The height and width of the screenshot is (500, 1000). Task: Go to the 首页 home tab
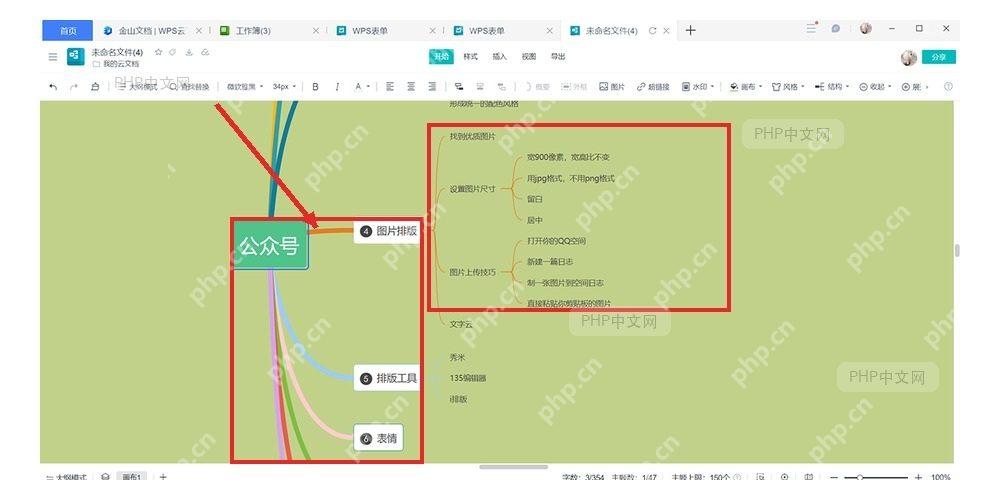tap(68, 31)
